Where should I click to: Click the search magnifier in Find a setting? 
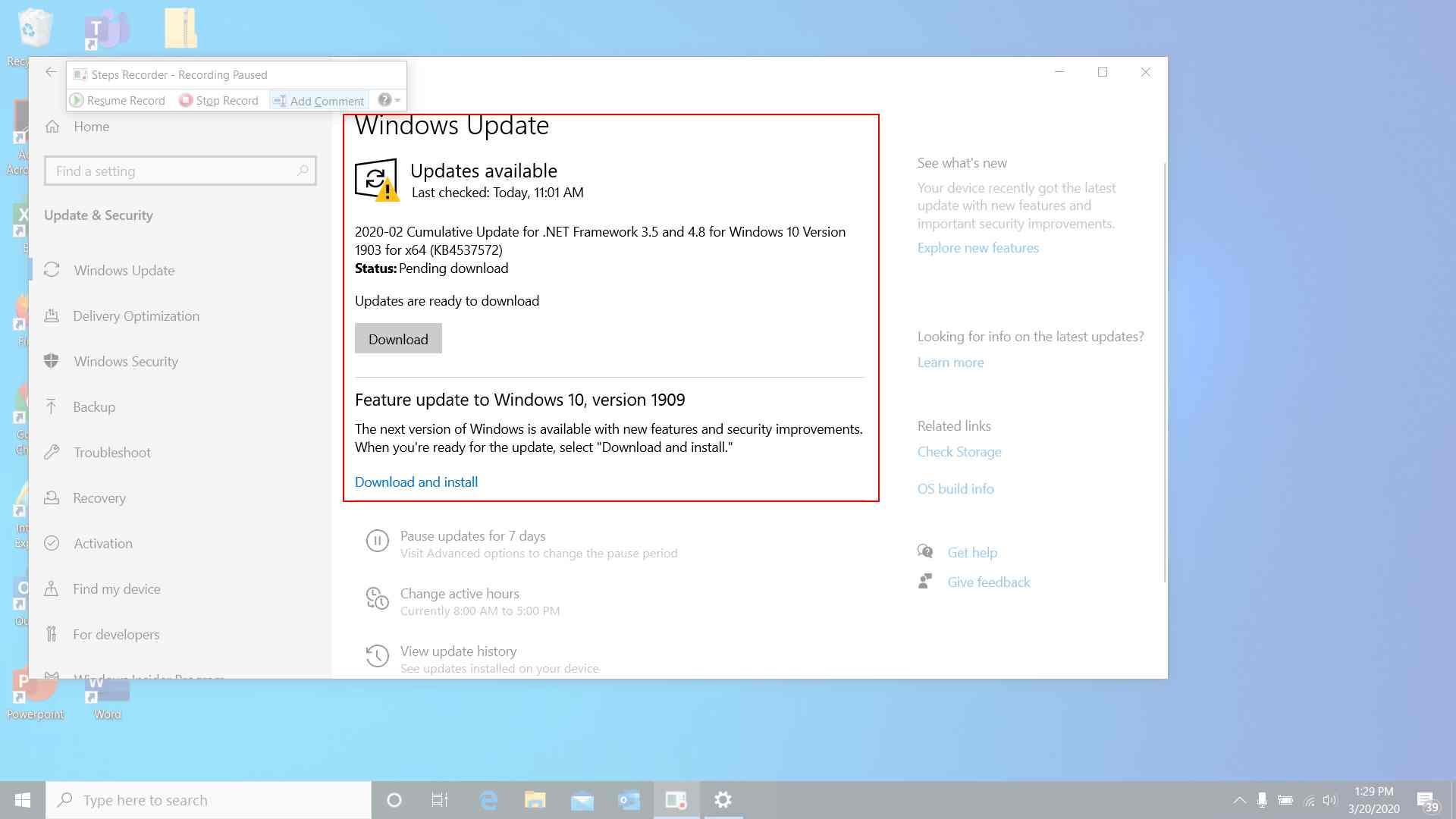point(303,171)
